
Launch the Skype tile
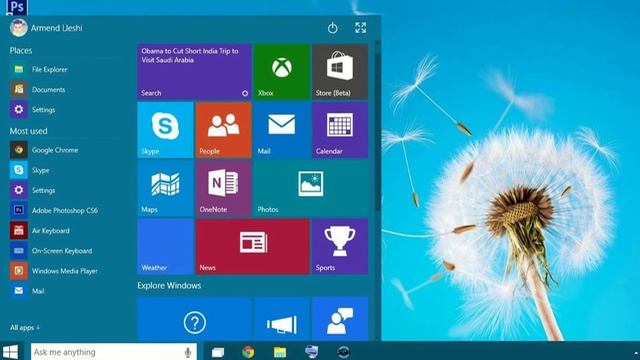click(x=165, y=130)
